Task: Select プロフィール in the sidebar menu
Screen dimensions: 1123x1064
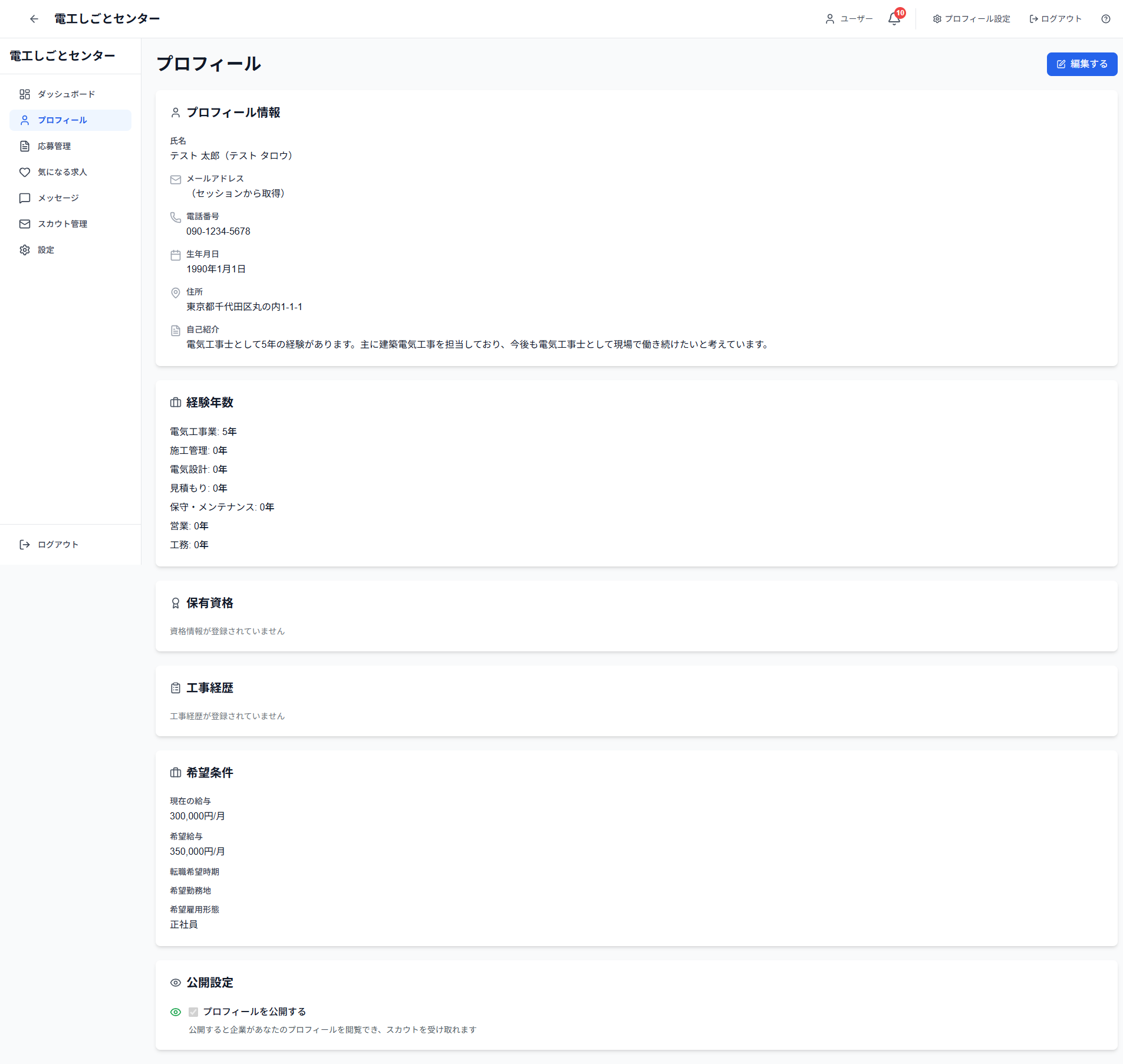Action: coord(61,120)
